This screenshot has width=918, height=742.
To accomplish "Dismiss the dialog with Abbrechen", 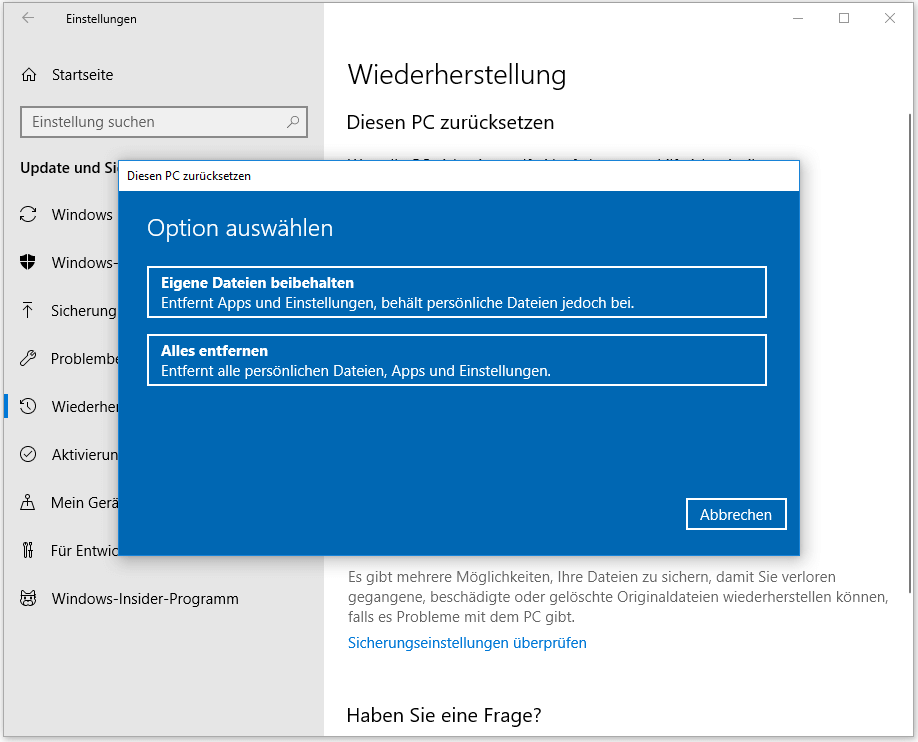I will click(736, 514).
